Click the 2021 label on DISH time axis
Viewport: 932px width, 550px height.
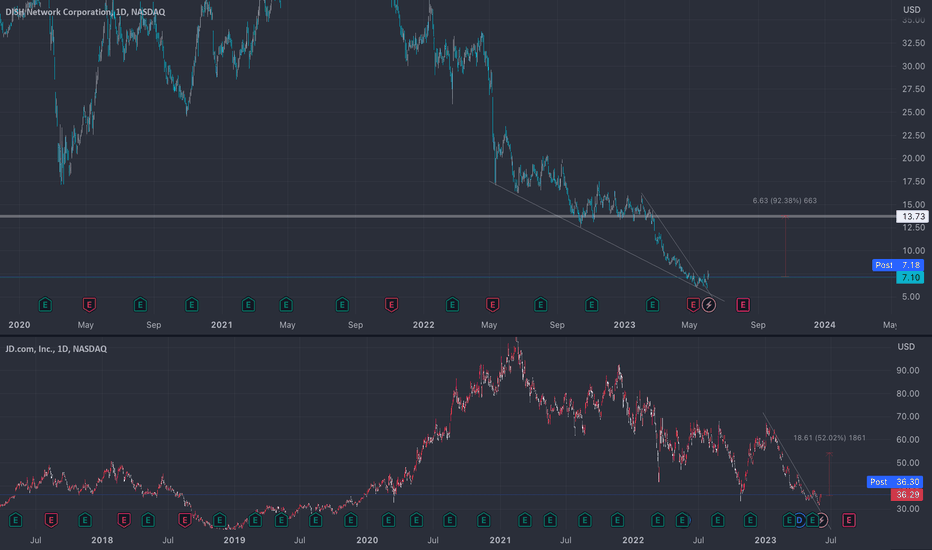point(222,325)
